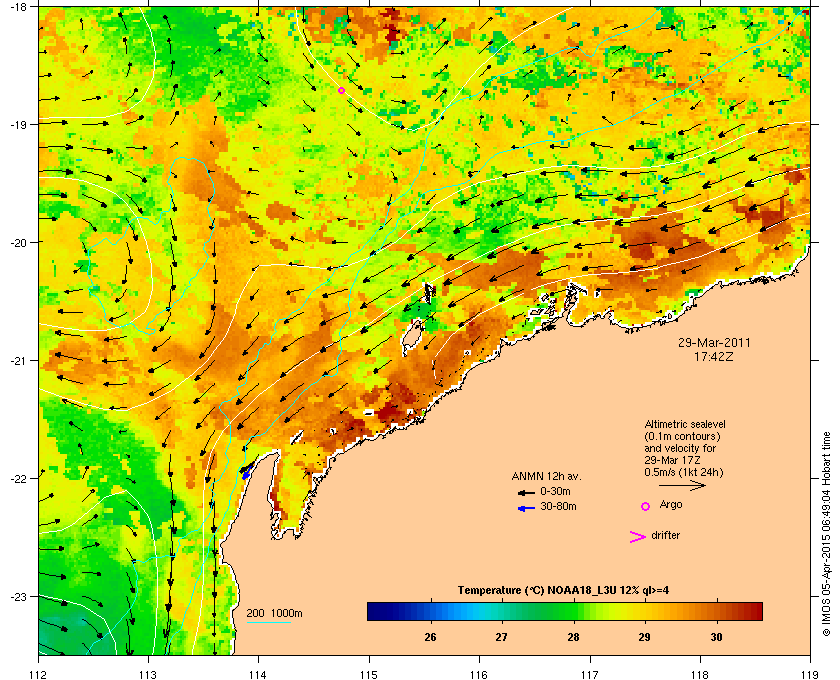
Task: Click the drifter legend label
Action: tap(665, 535)
